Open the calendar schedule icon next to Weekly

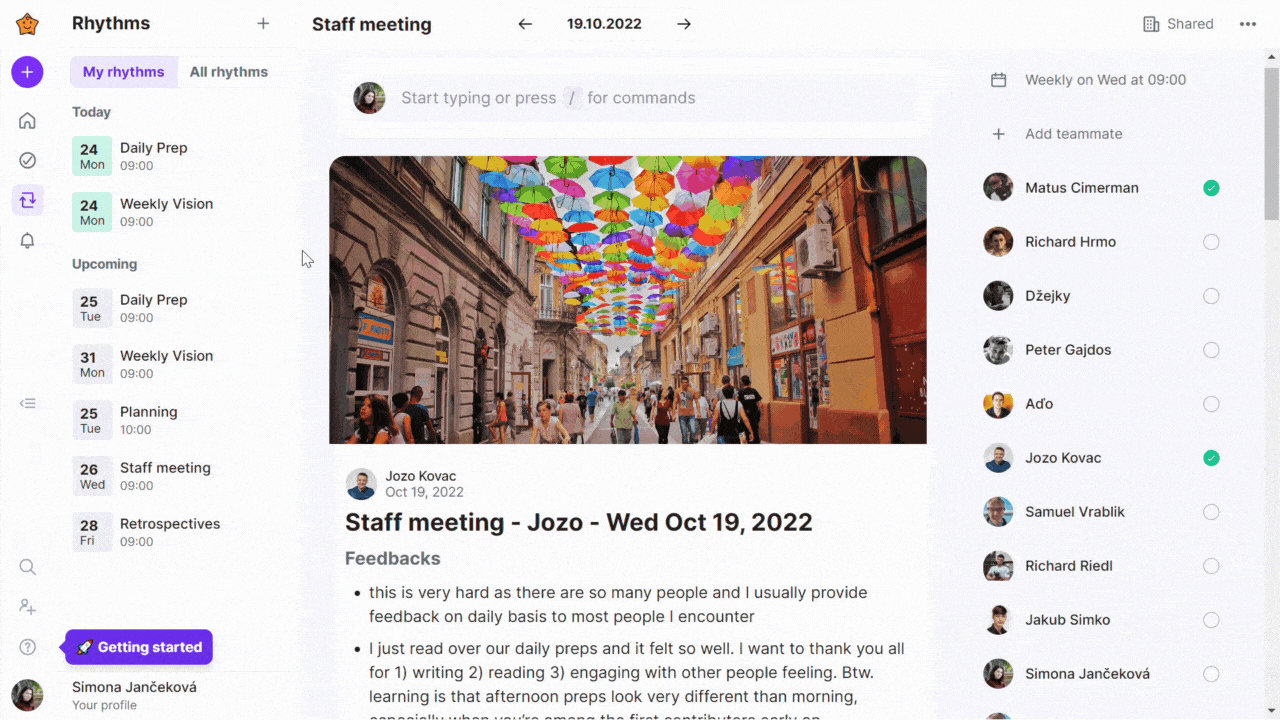click(x=998, y=79)
